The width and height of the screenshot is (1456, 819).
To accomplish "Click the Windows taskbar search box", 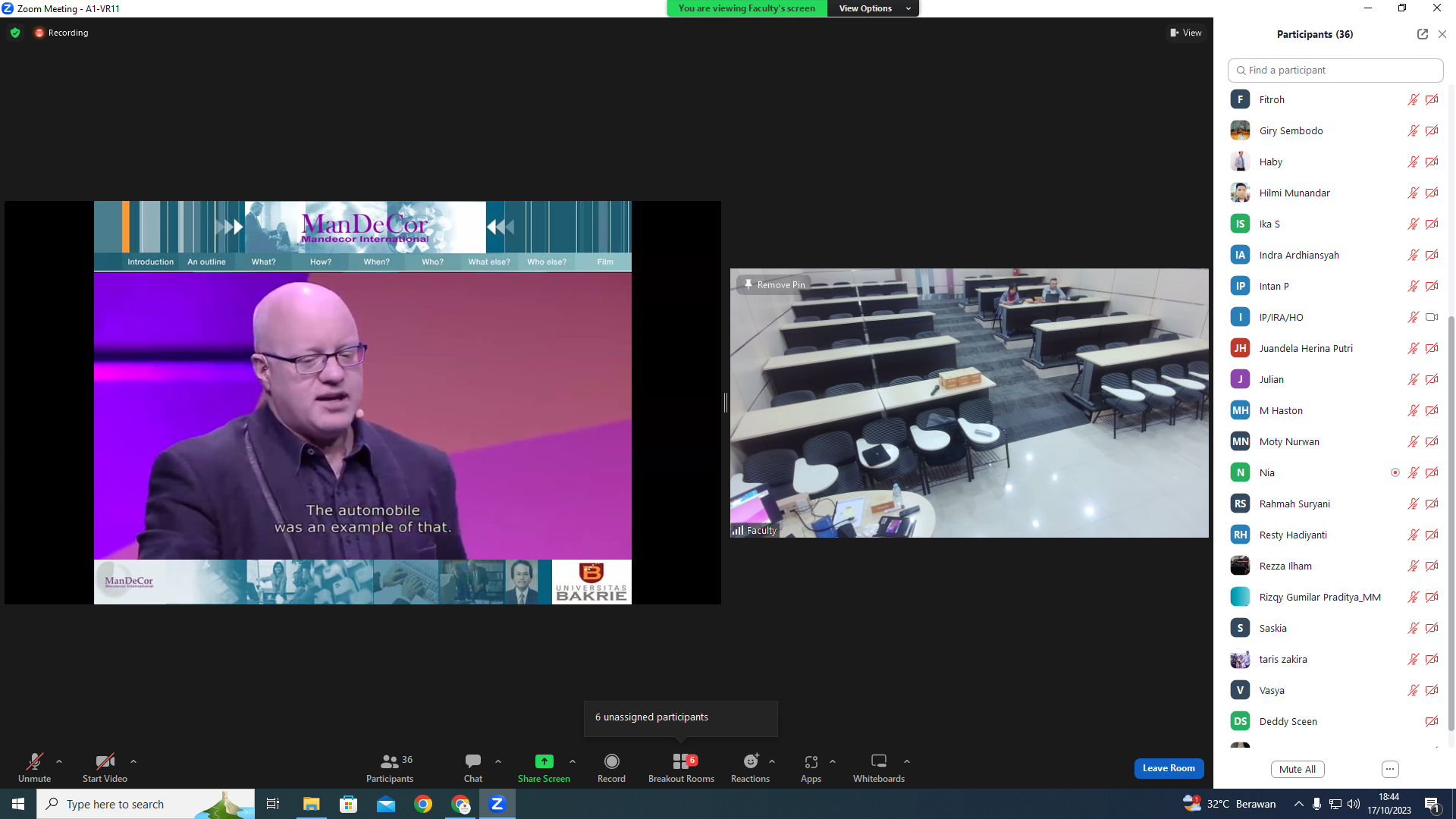I will [146, 804].
